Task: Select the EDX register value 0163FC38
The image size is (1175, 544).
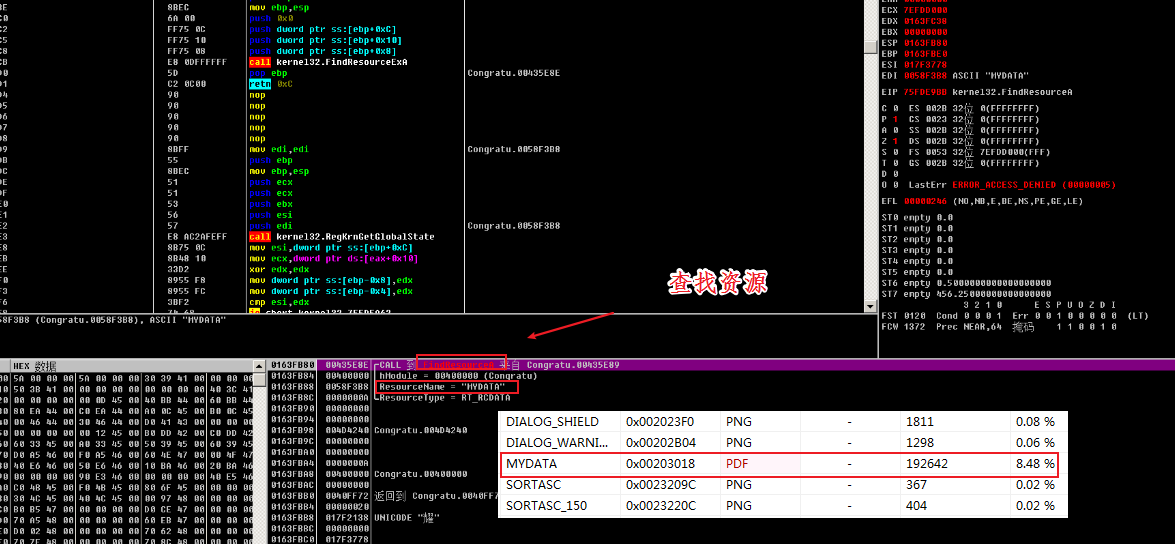Action: [925, 22]
